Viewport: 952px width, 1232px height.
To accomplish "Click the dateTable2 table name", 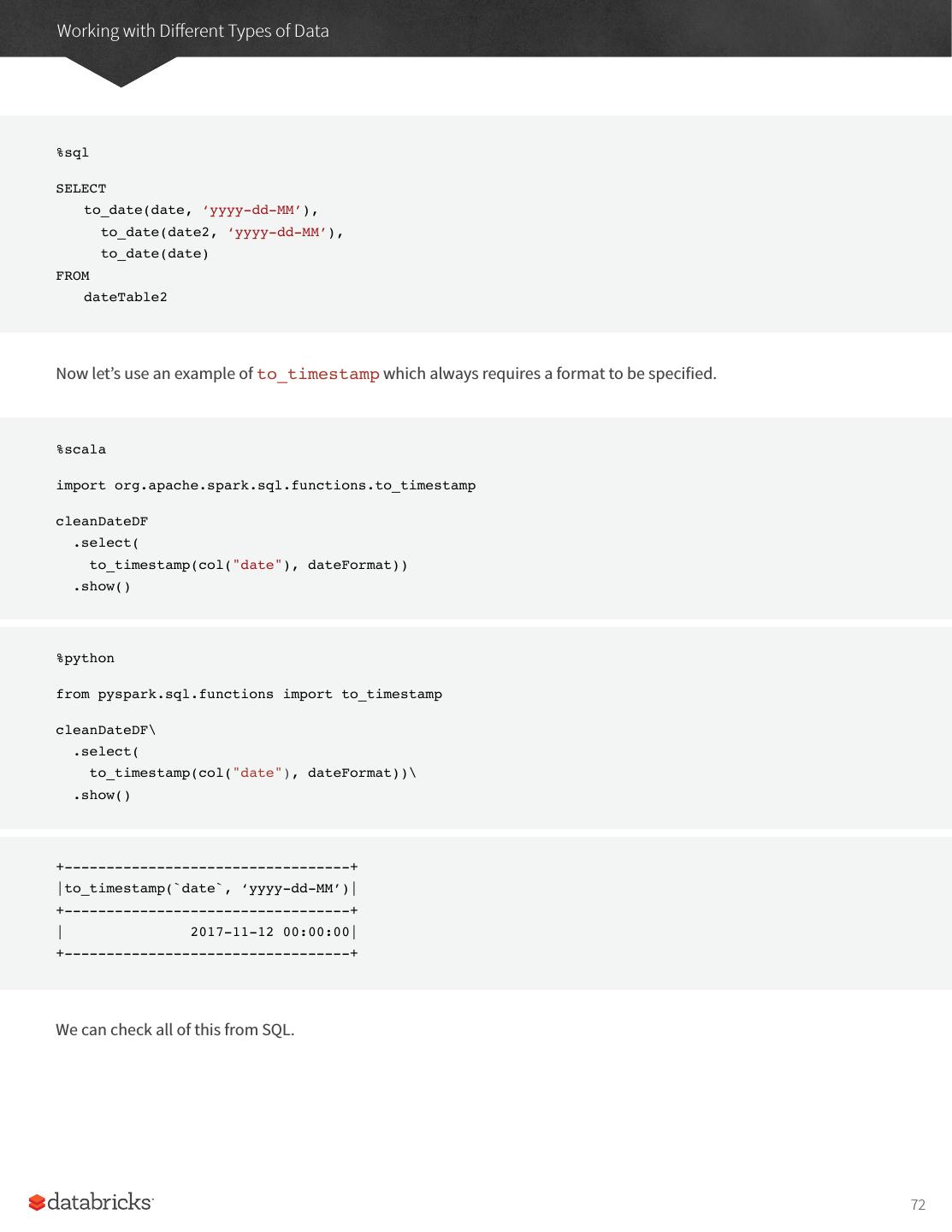I will [x=126, y=298].
